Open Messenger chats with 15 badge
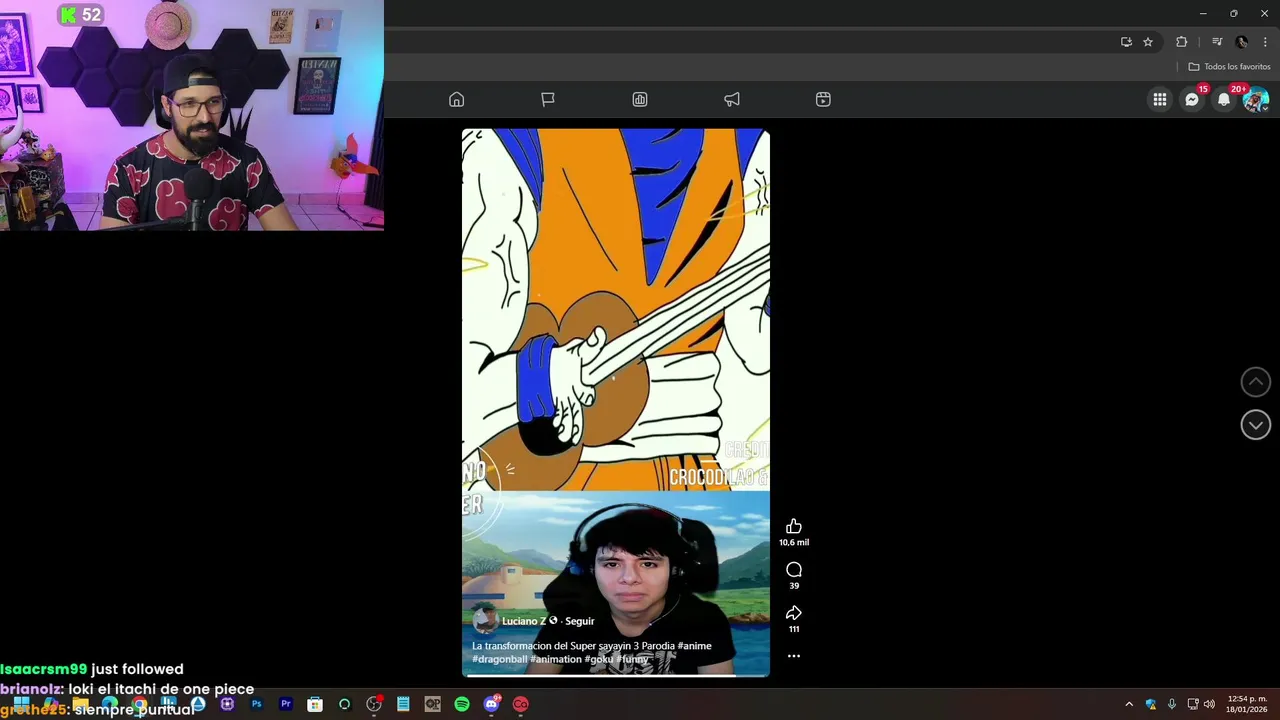 click(x=1192, y=99)
